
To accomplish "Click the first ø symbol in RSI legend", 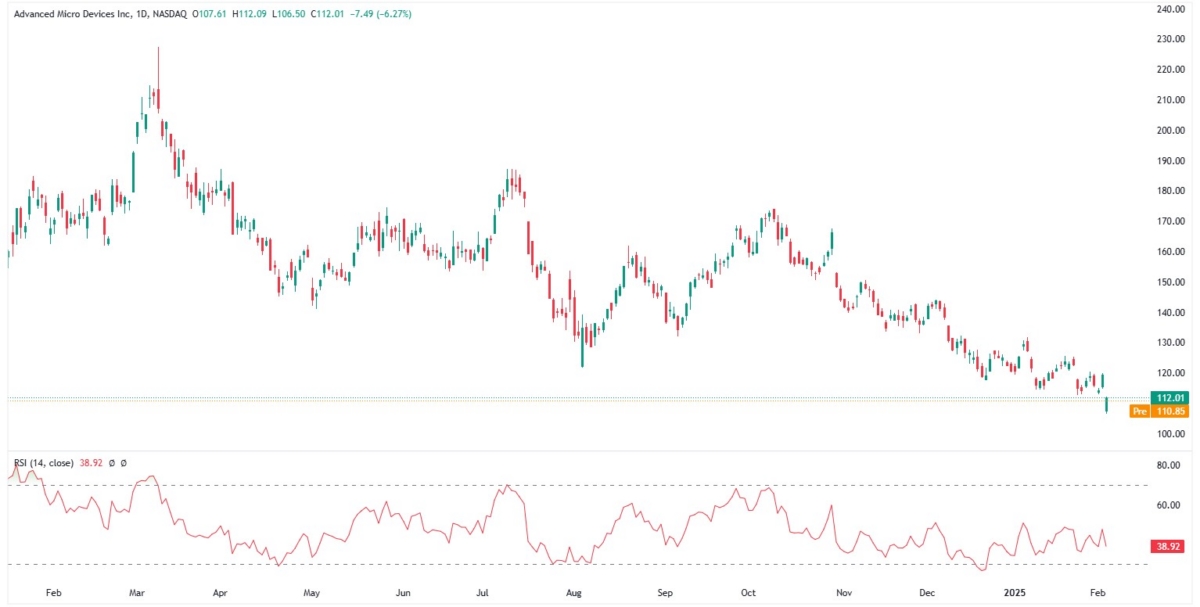I will tap(113, 465).
